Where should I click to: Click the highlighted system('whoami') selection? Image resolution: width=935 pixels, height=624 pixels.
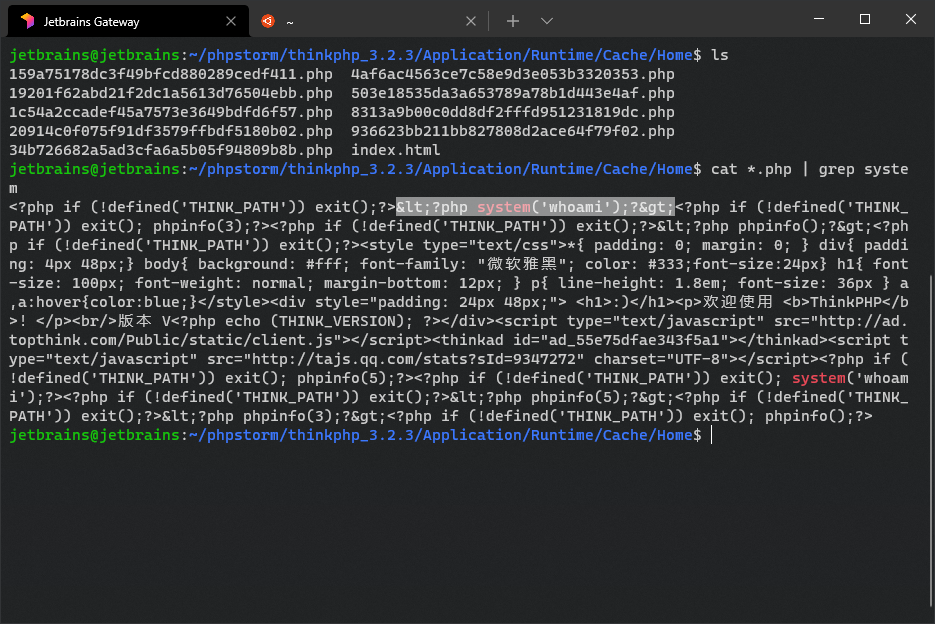(535, 207)
